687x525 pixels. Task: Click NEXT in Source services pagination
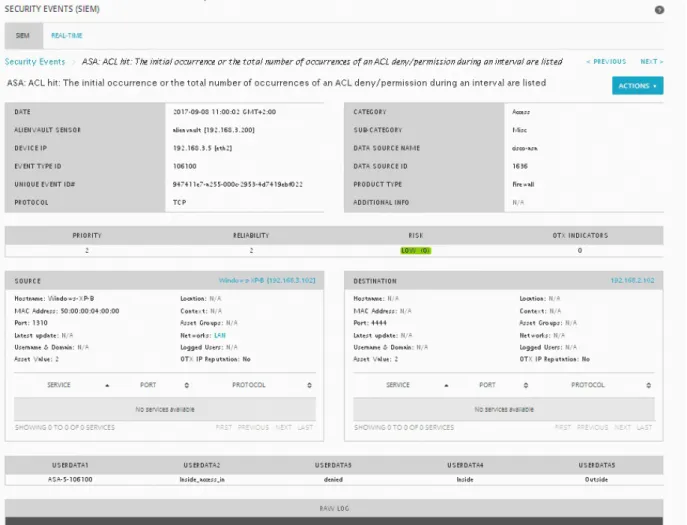pos(283,427)
